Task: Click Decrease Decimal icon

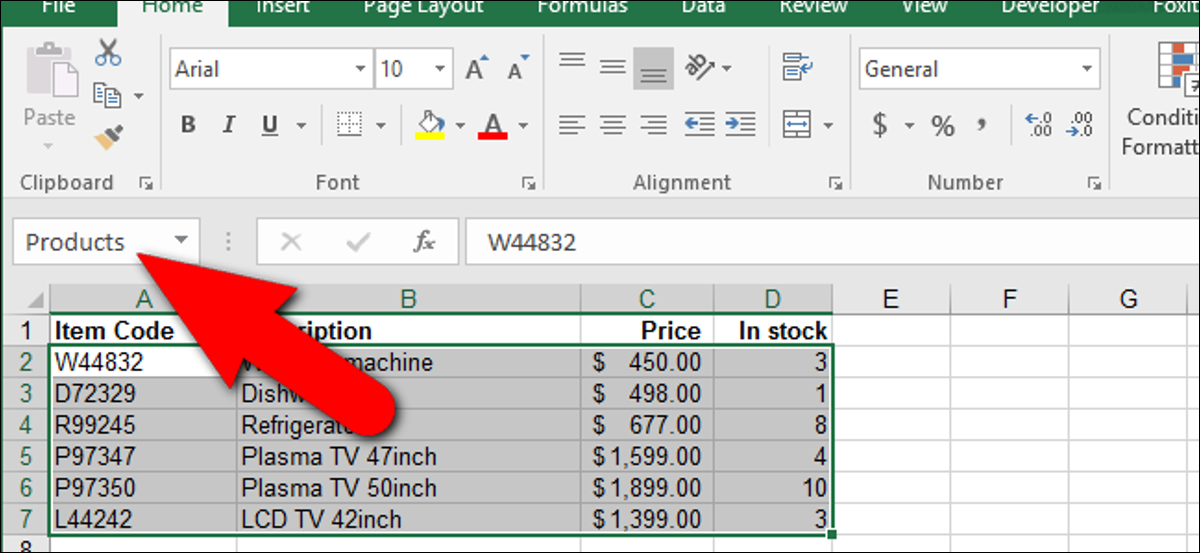Action: coord(1080,125)
